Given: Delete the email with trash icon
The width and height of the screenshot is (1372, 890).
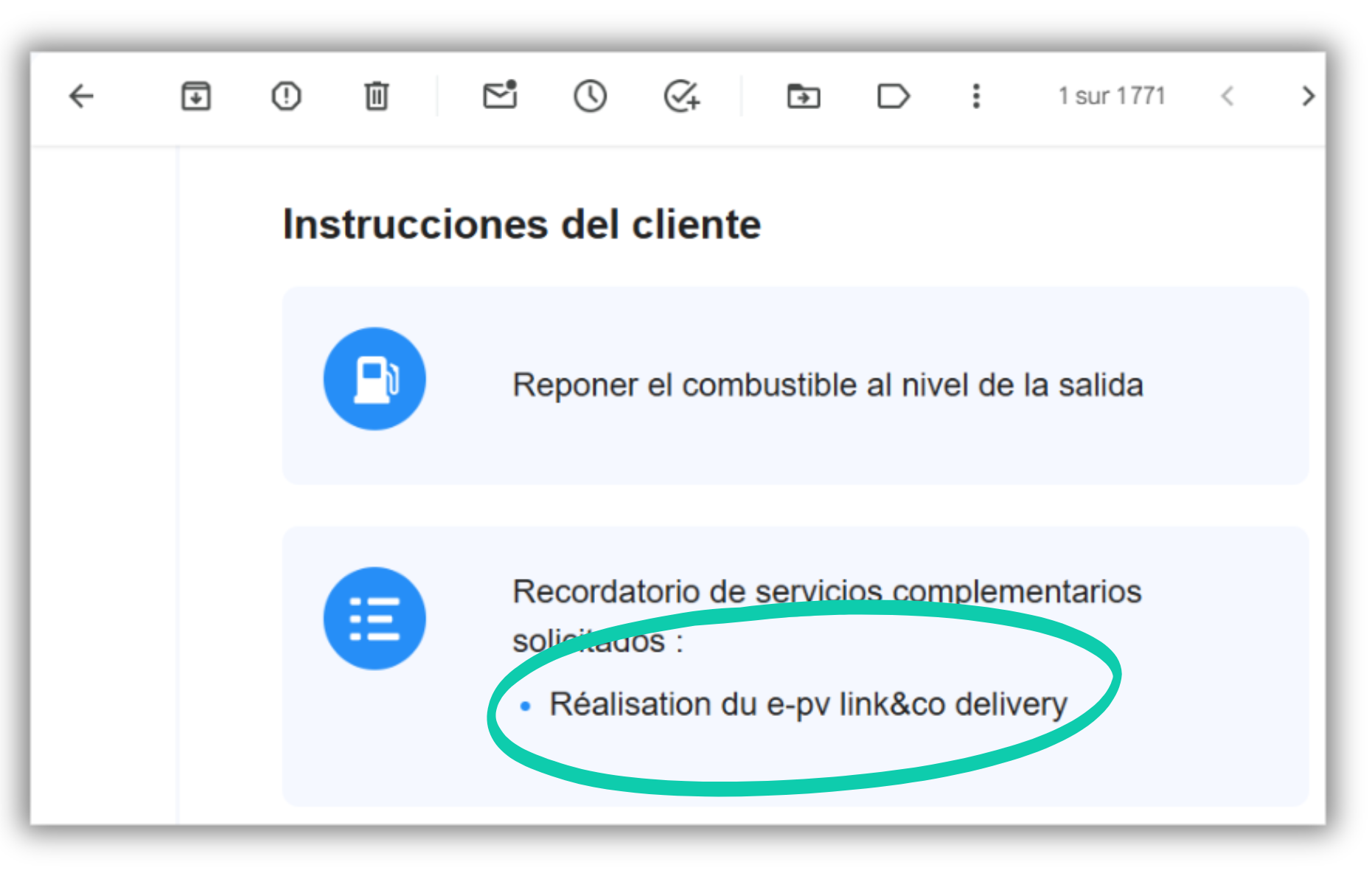Looking at the screenshot, I should coord(376,96).
